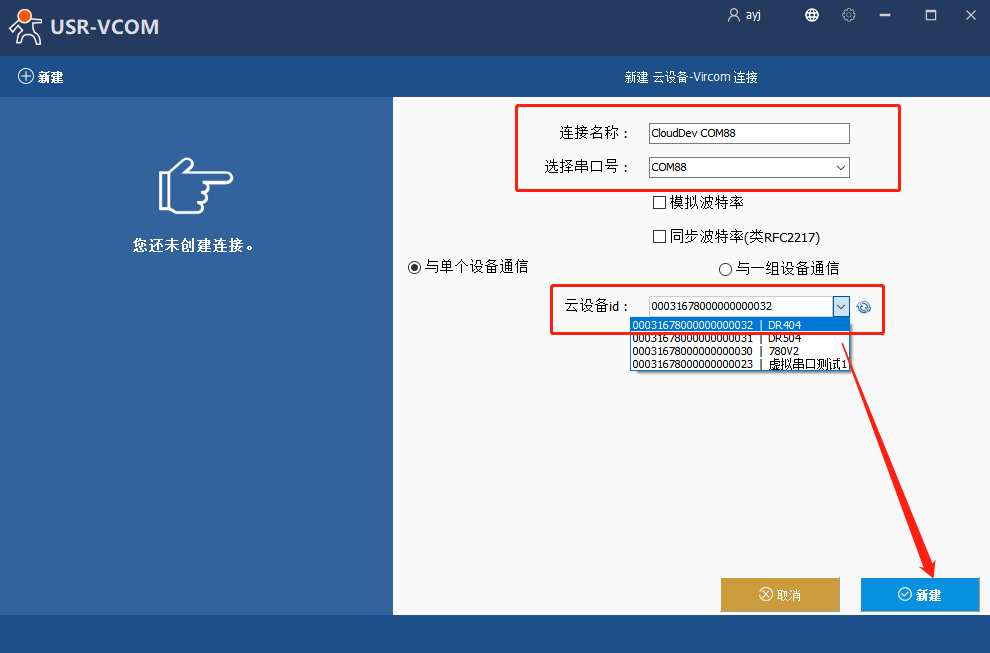Click the USR-VCOM logo icon
The width and height of the screenshot is (990, 653).
pyautogui.click(x=25, y=27)
